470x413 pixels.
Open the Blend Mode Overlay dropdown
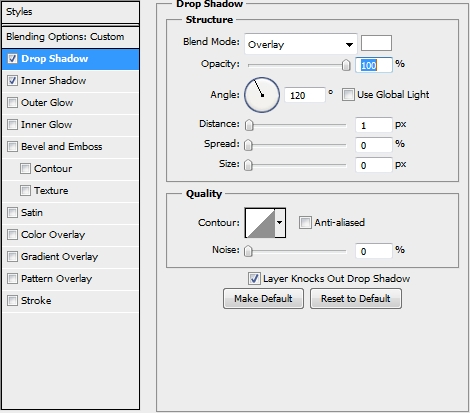coord(301,44)
